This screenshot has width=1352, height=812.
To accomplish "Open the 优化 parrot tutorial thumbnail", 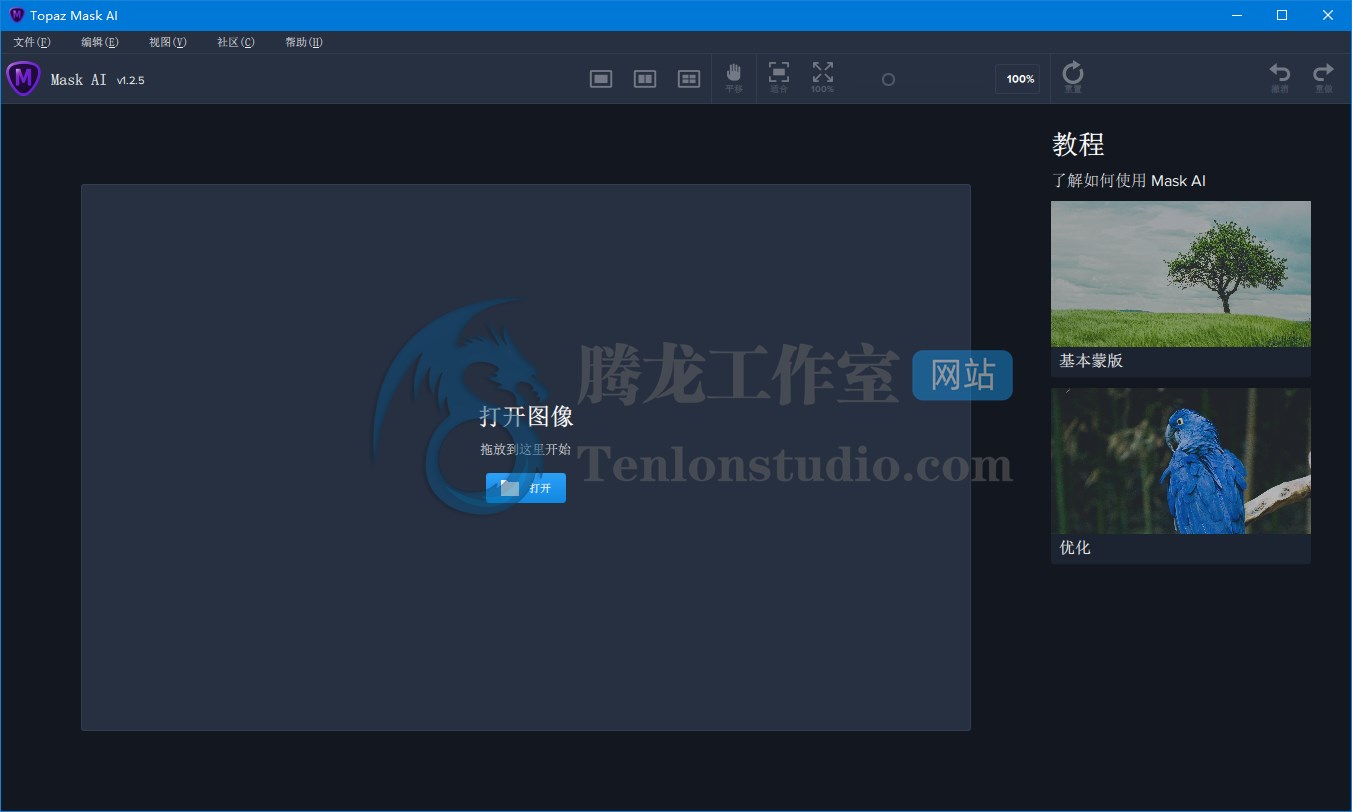I will (1181, 461).
